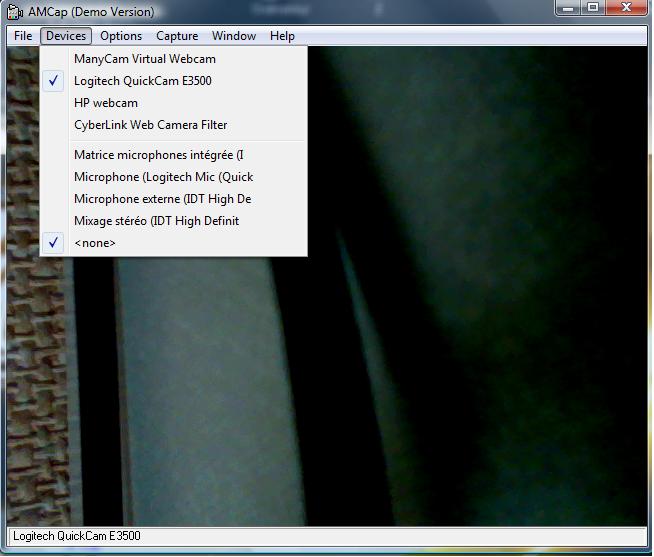Close the open Devices menu
The image size is (654, 557).
tap(66, 36)
